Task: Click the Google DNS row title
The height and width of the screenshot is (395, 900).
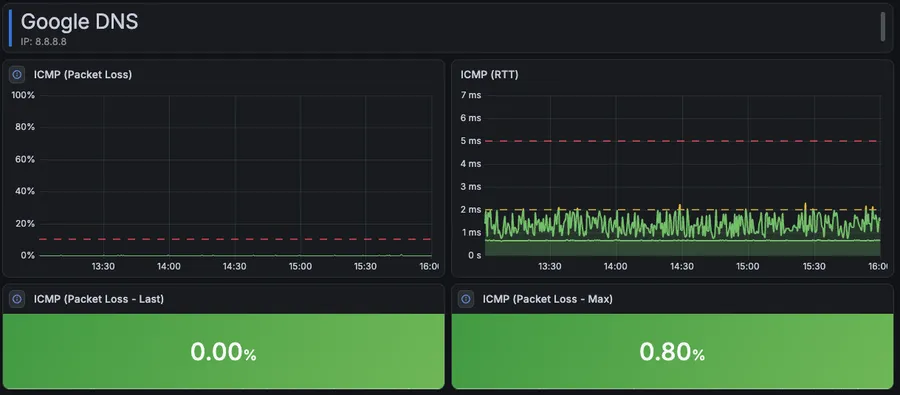Action: pyautogui.click(x=79, y=22)
